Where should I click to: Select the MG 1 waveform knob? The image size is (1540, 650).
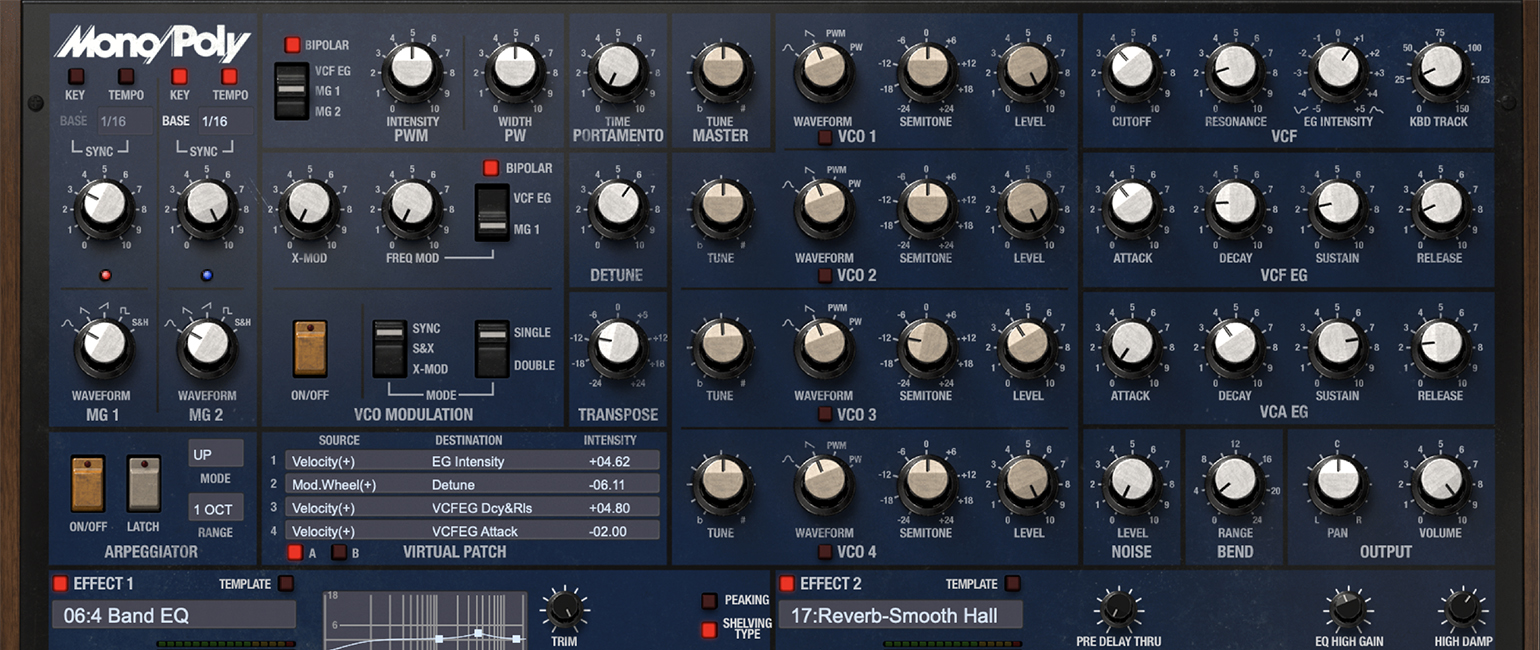(103, 348)
